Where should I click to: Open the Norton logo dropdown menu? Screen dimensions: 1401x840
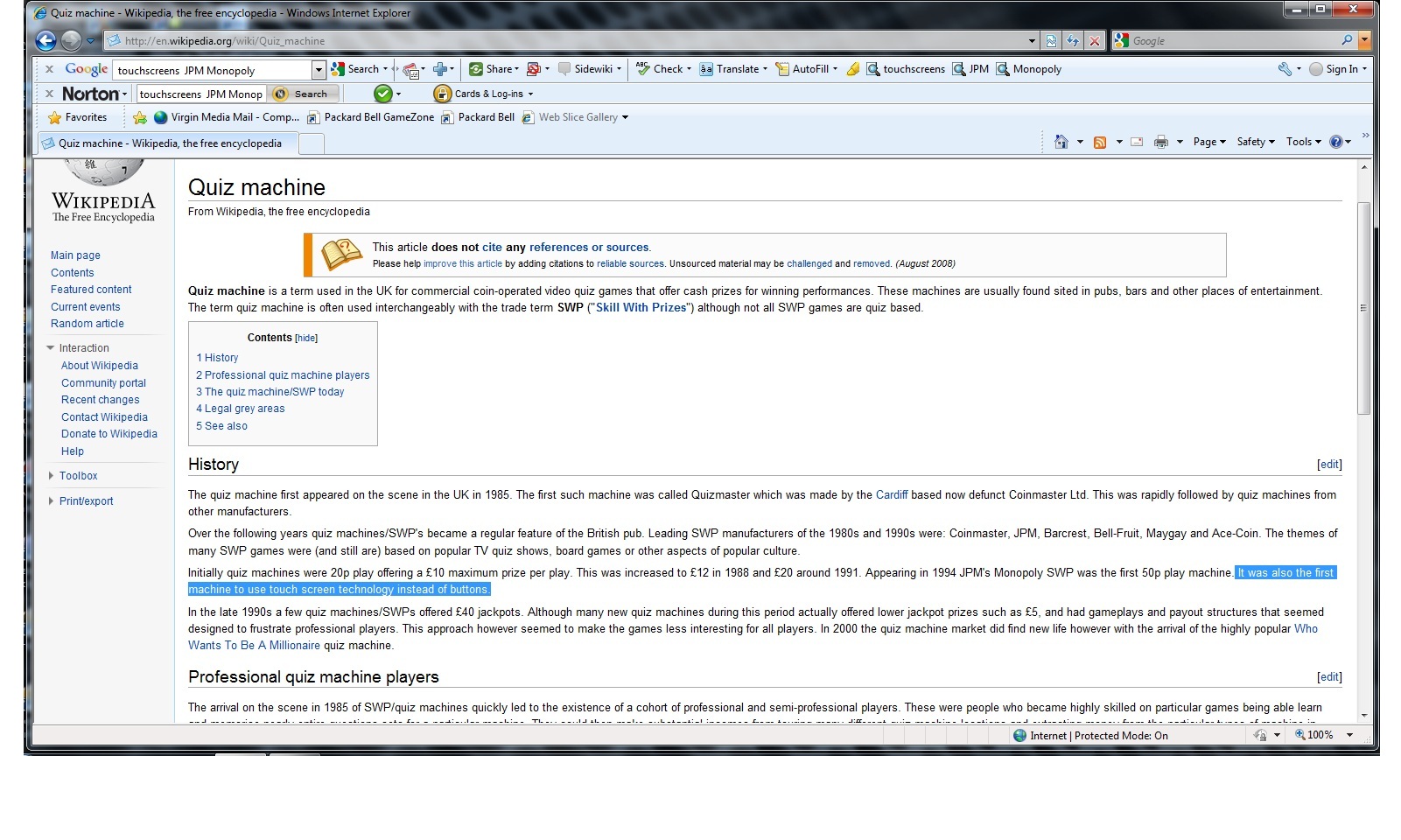coord(95,94)
